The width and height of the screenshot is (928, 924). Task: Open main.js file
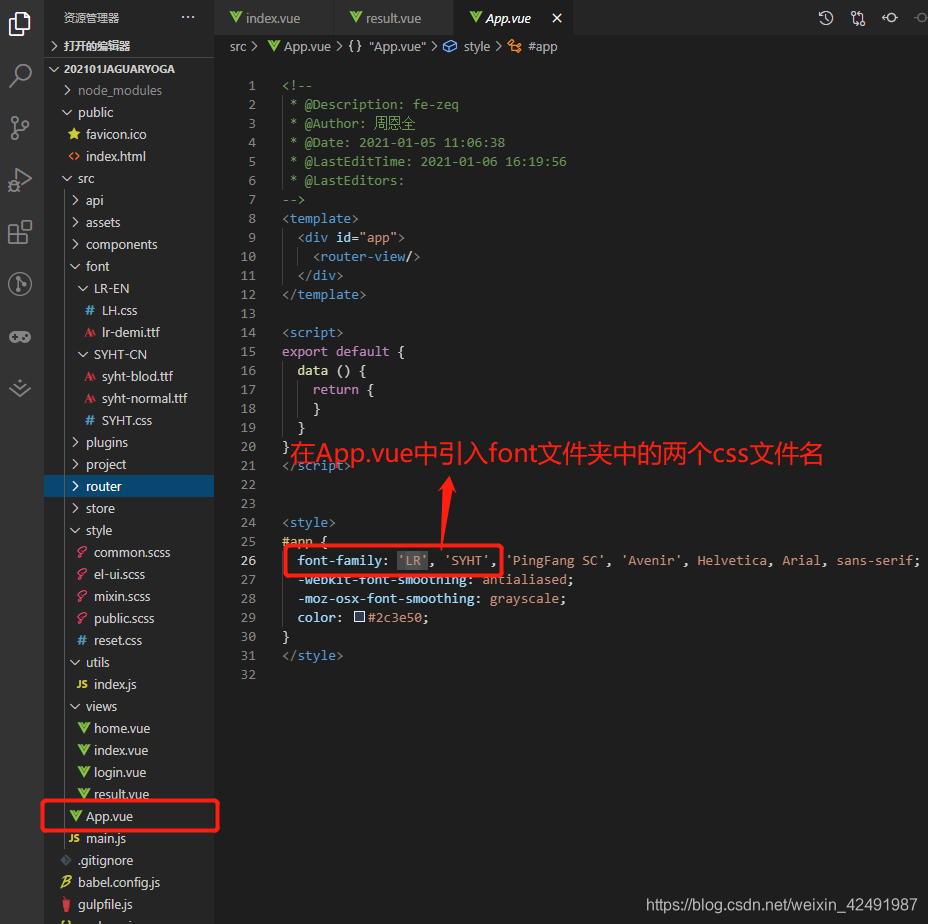pos(128,838)
